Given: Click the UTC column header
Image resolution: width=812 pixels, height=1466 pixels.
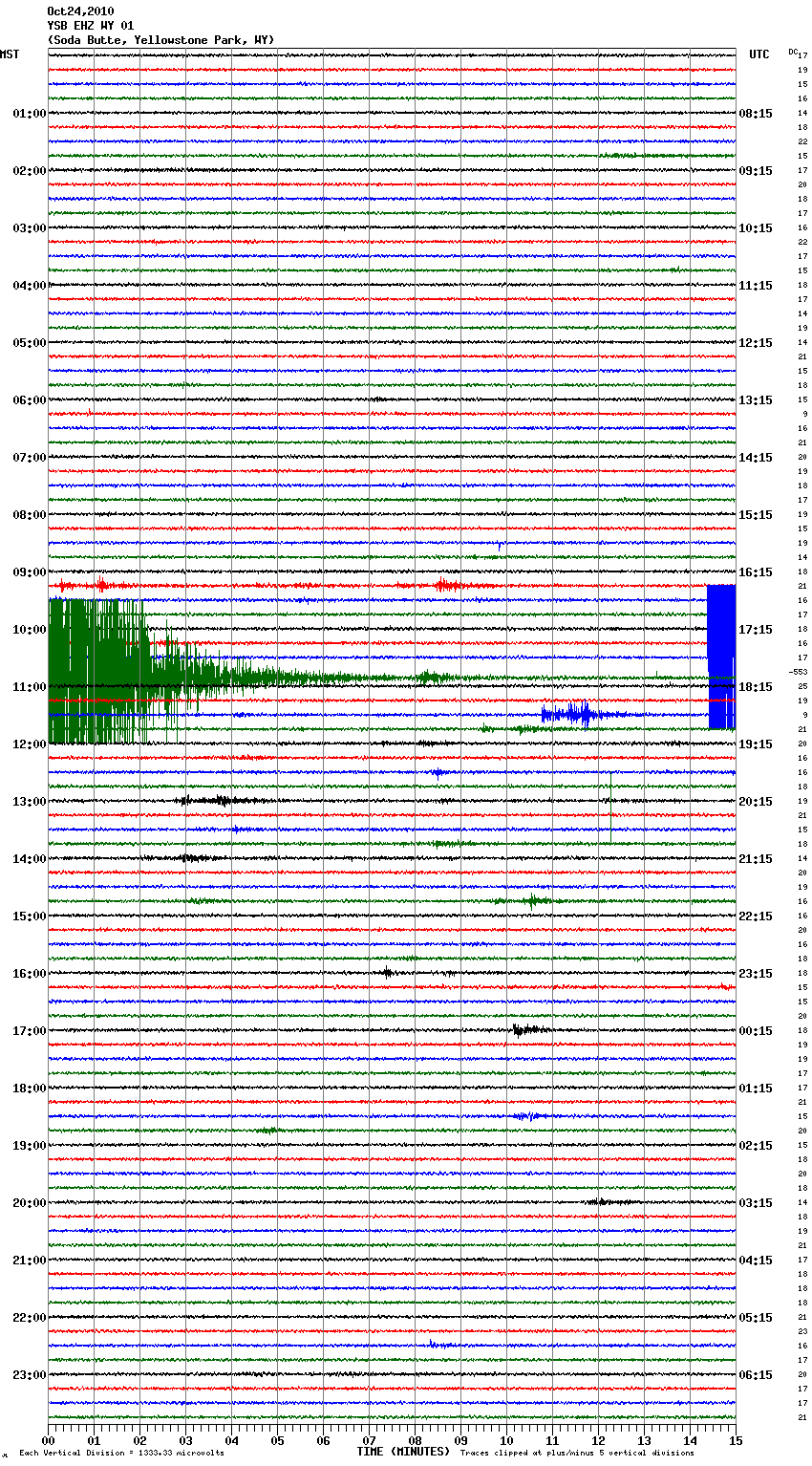Looking at the screenshot, I should click(x=759, y=54).
